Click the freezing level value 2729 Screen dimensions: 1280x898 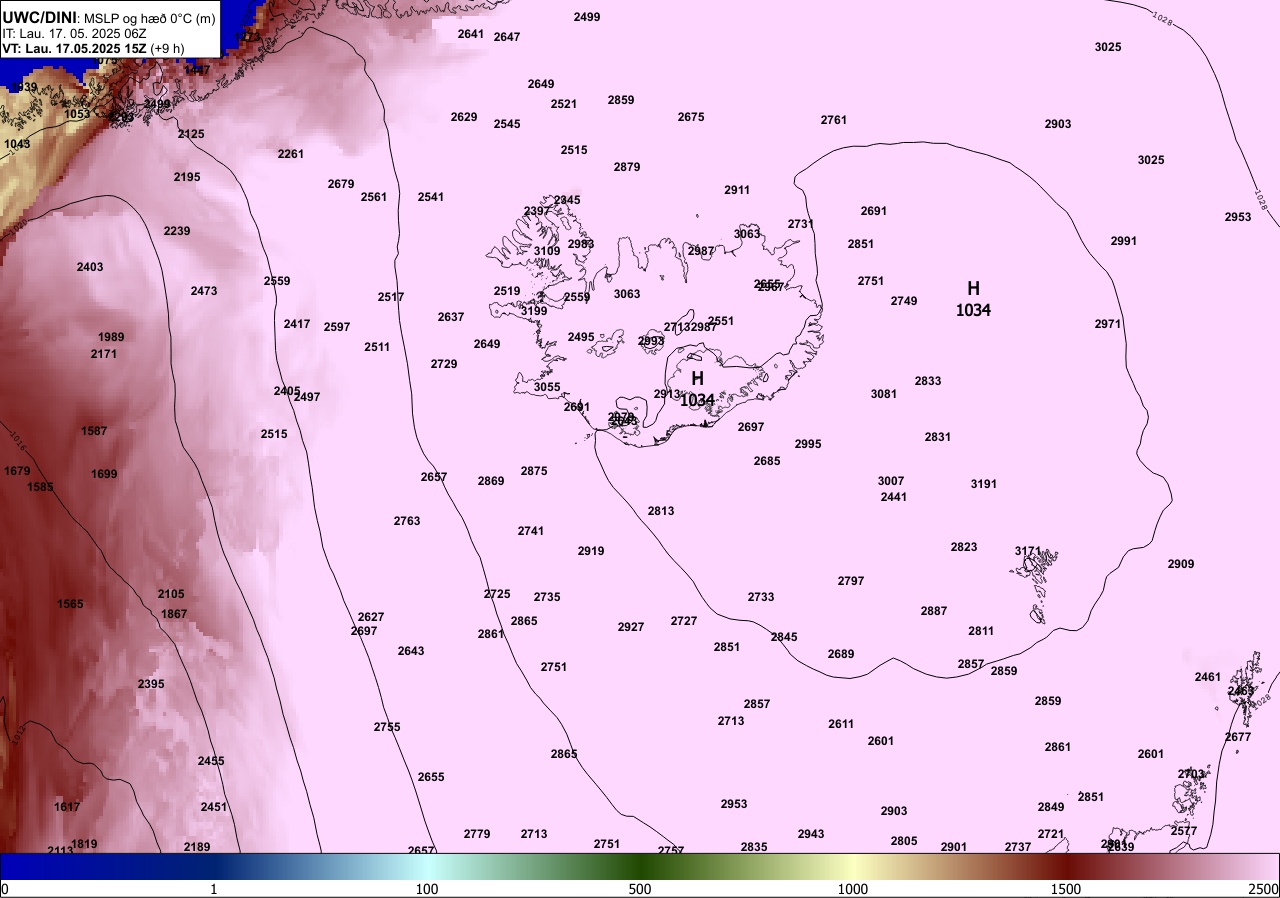[444, 364]
